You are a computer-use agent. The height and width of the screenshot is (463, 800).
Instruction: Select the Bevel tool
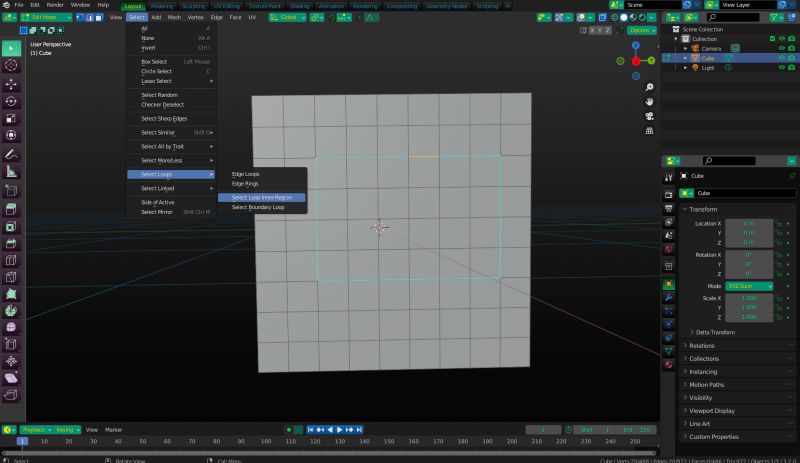(x=11, y=243)
